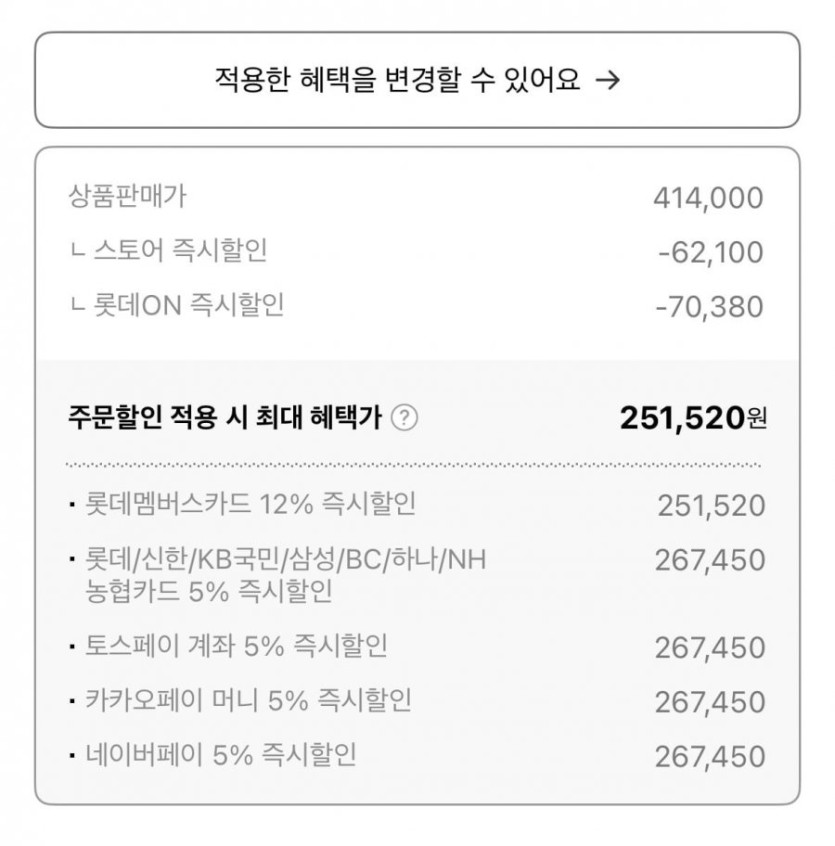The width and height of the screenshot is (835, 846).
Task: Click the 267,450 price for 농협카드 5% row
Action: pyautogui.click(x=710, y=561)
